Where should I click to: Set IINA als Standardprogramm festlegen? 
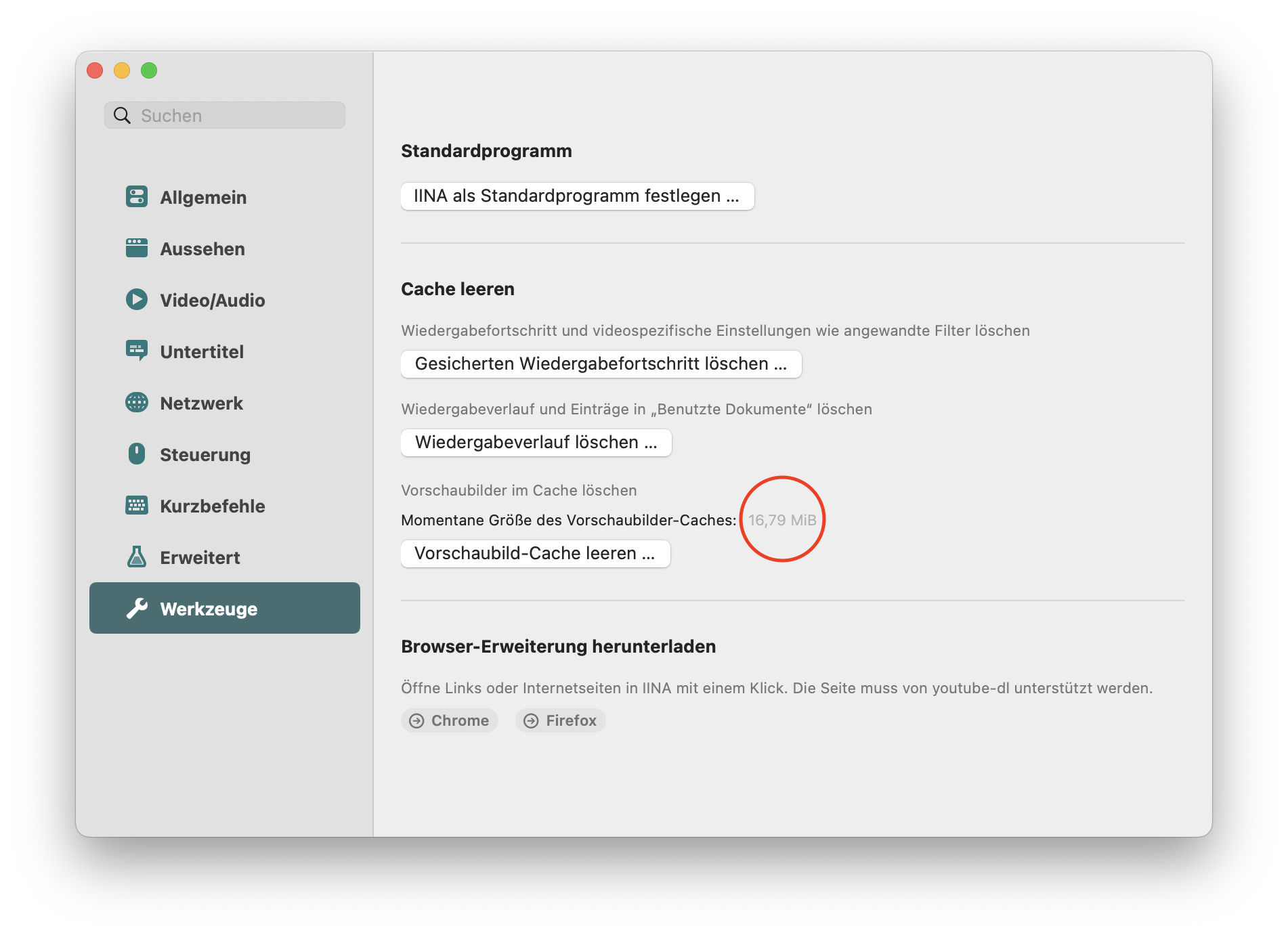pyautogui.click(x=578, y=196)
